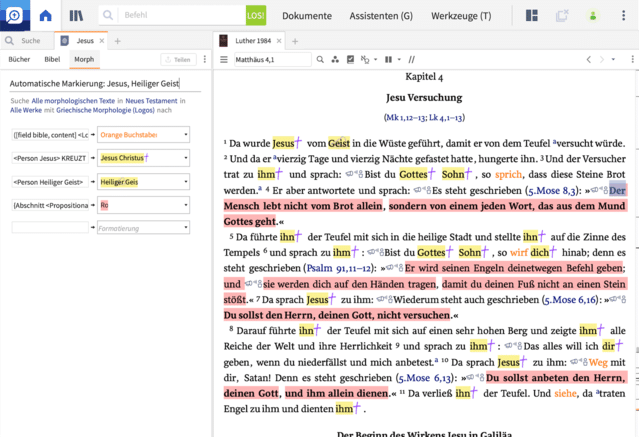639x437 pixels.
Task: Click the Matthäus 4,1 reference box
Action: point(273,60)
